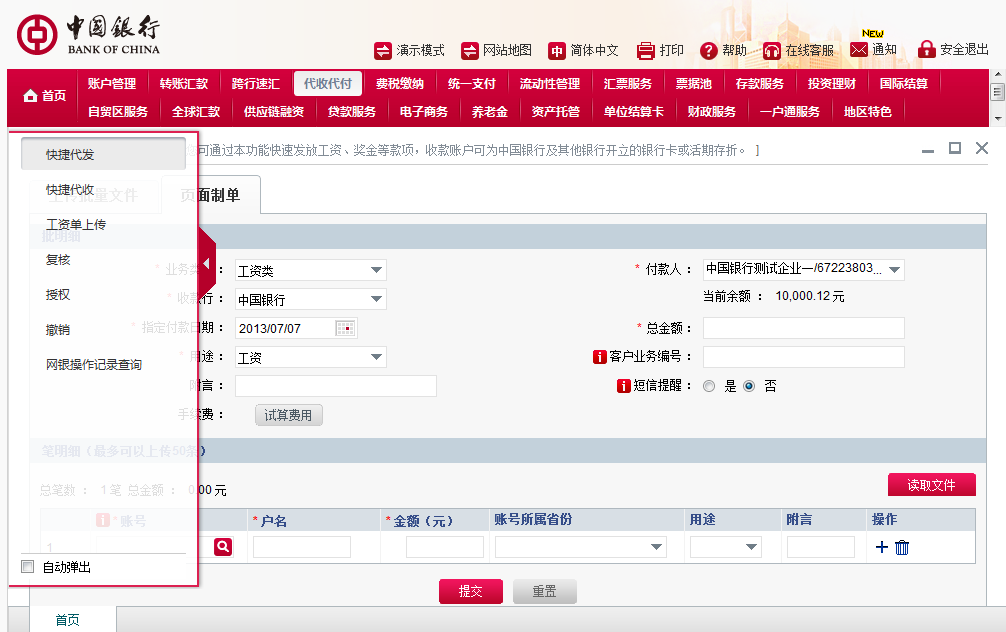This screenshot has width=1006, height=632.
Task: Click the magnifier to look up an account
Action: point(222,547)
